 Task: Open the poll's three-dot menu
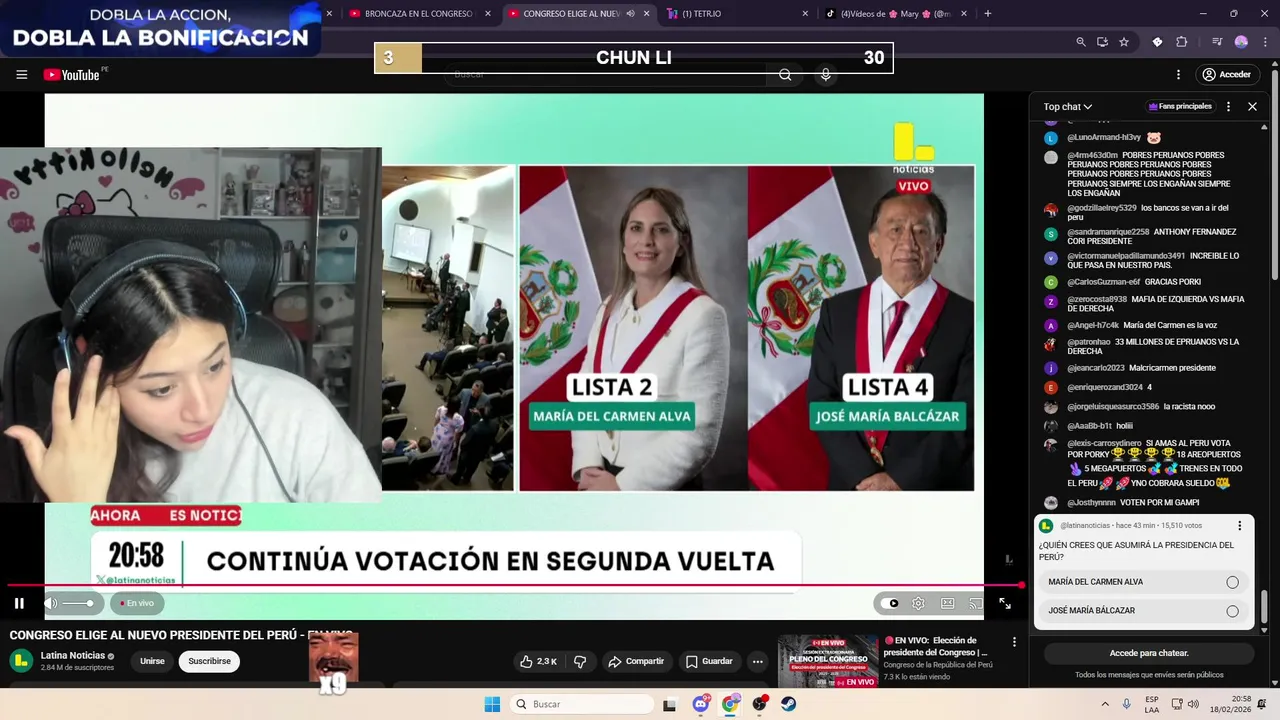coord(1240,525)
